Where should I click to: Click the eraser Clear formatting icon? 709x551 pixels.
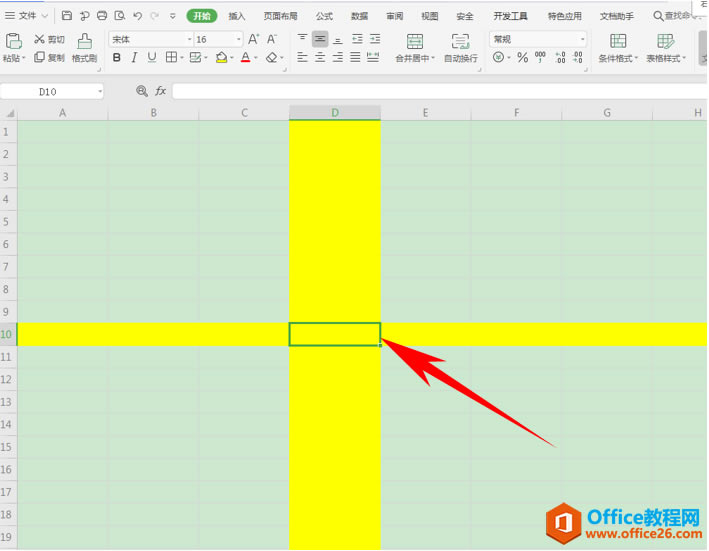point(271,57)
